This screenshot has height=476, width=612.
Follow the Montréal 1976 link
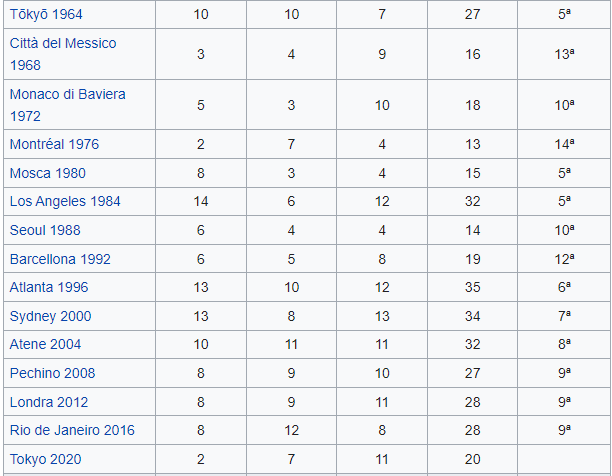[x=54, y=144]
